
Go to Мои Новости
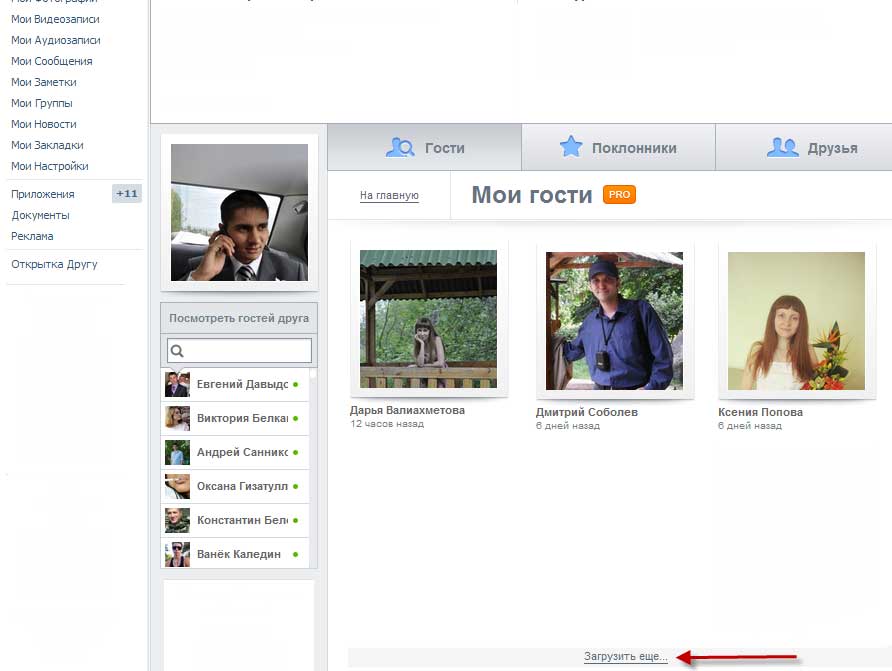tap(44, 125)
